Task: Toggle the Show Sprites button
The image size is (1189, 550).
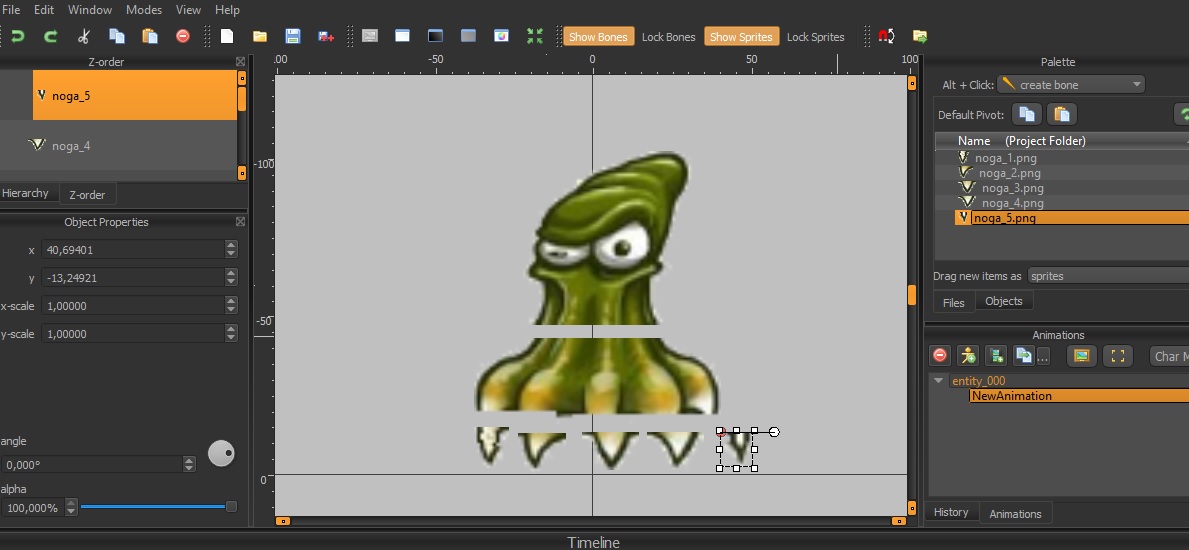Action: click(741, 37)
